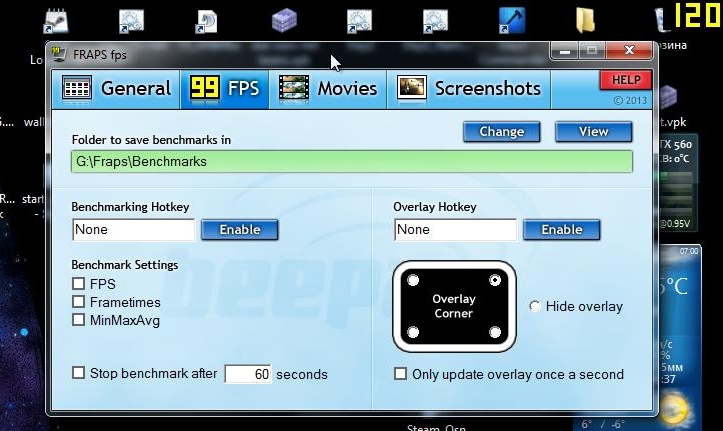Select the top-left overlay corner

tap(413, 280)
